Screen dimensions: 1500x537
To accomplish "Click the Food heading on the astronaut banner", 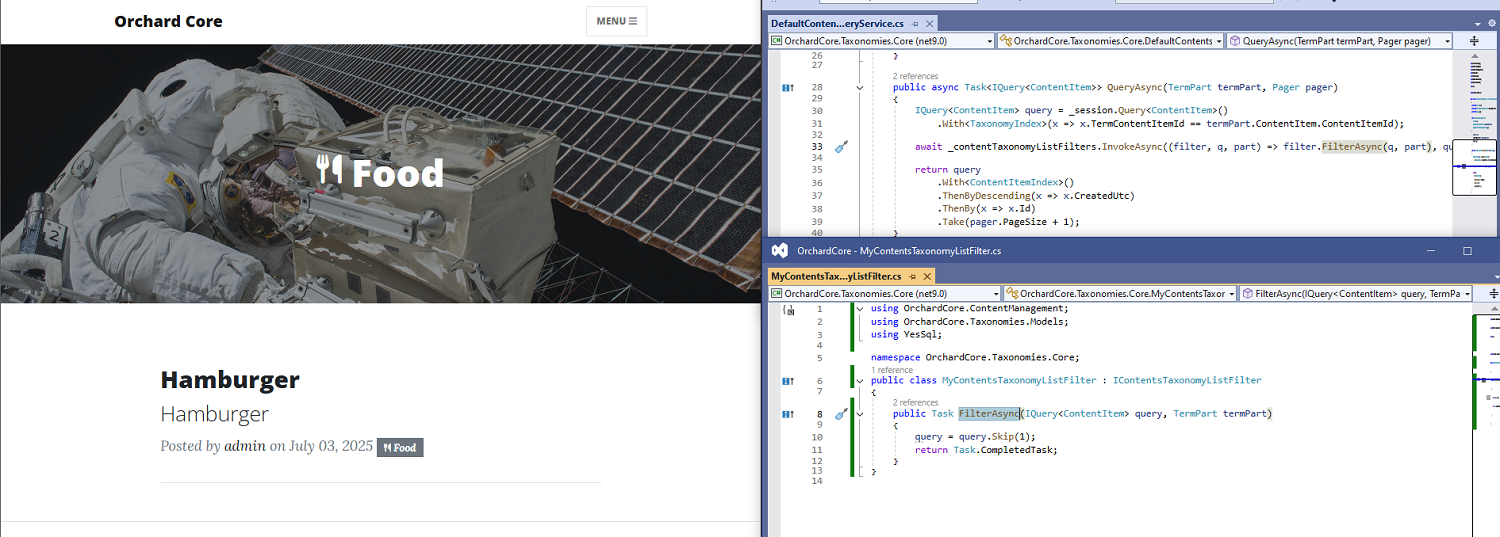I will tap(397, 173).
